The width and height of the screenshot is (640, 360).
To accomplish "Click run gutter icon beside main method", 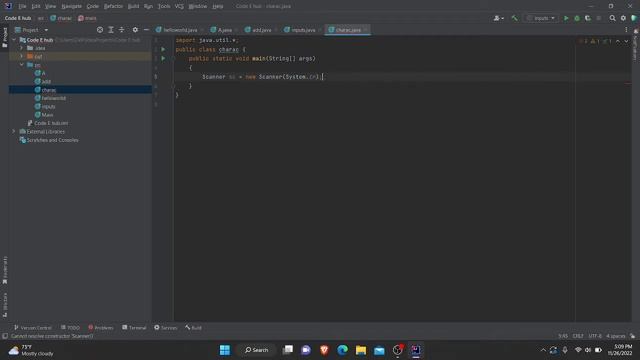I will tap(163, 58).
